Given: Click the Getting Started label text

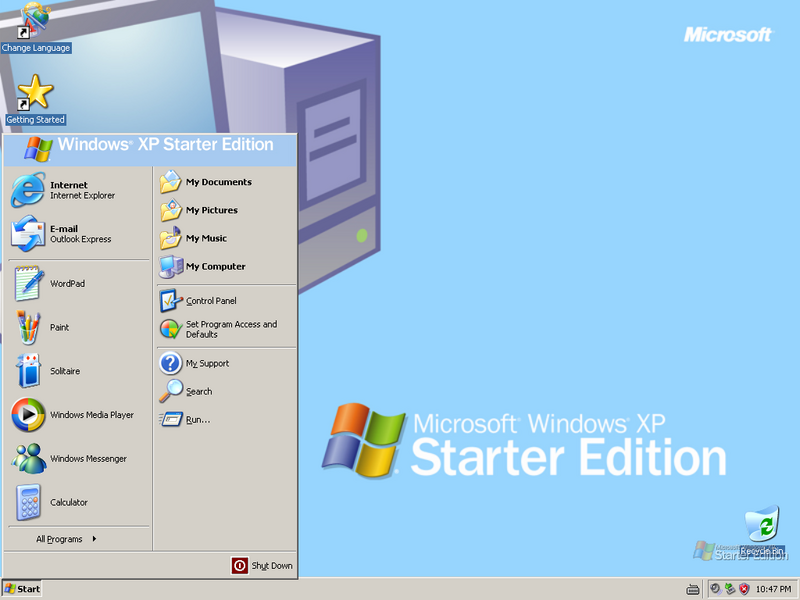Looking at the screenshot, I should (36, 119).
